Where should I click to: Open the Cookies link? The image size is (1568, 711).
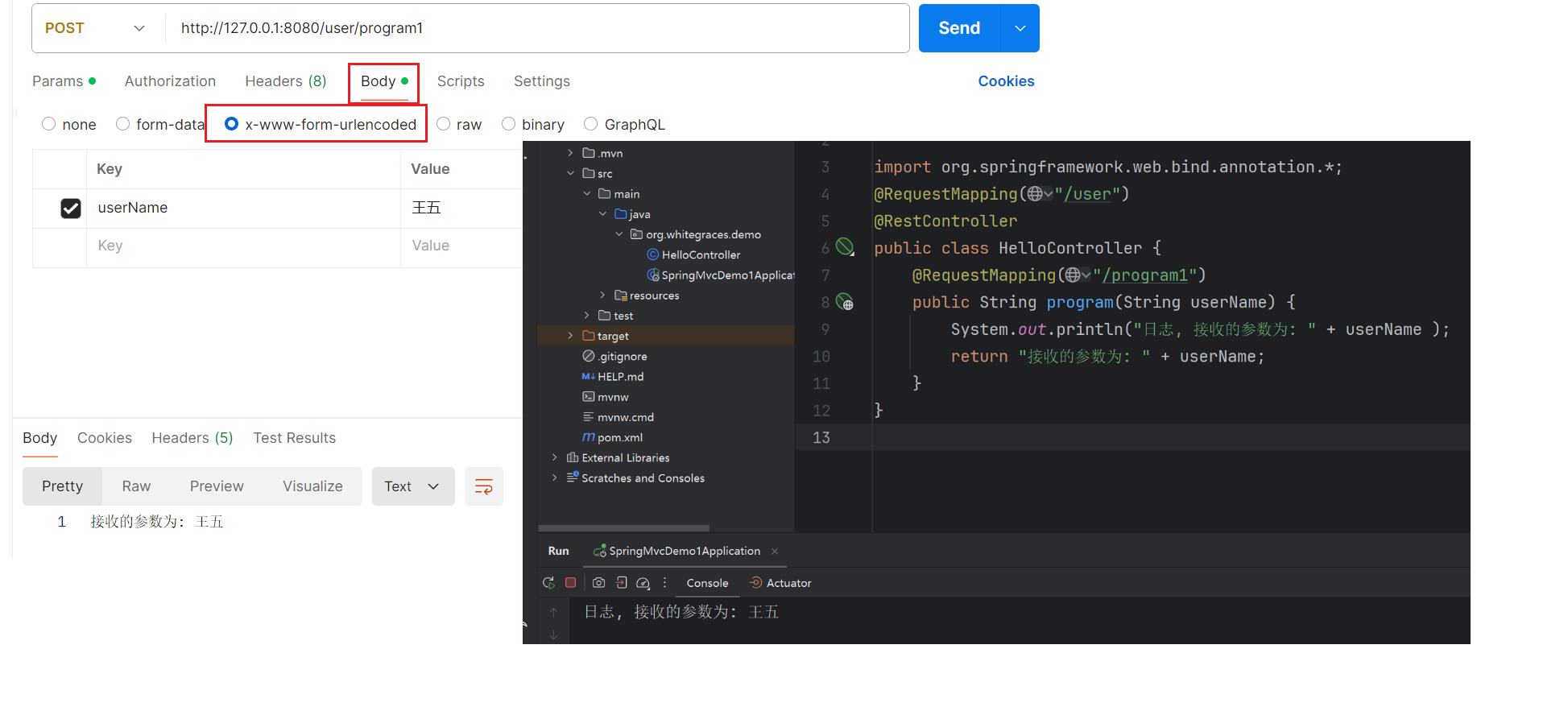(1006, 81)
